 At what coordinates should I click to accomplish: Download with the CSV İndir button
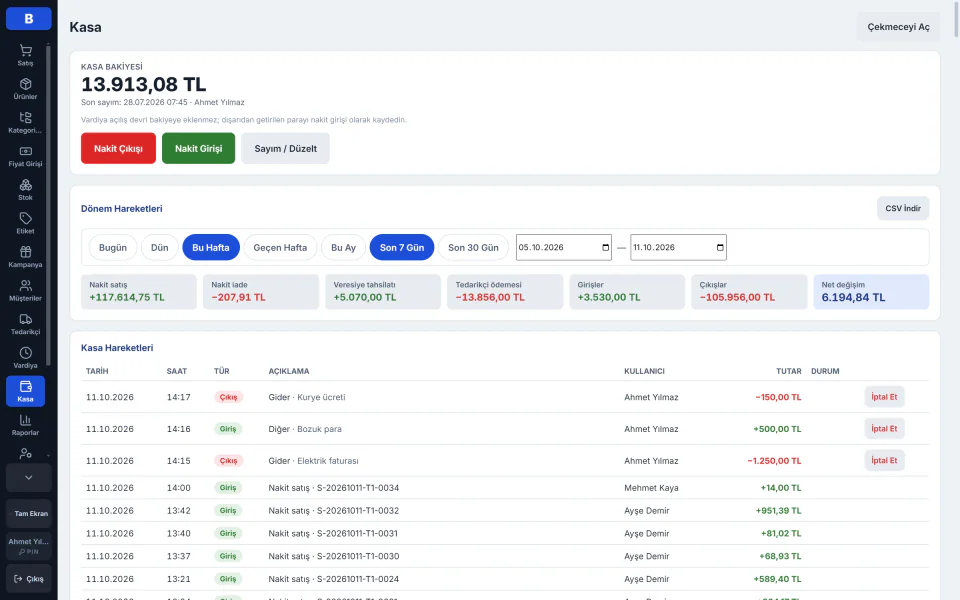tap(903, 208)
